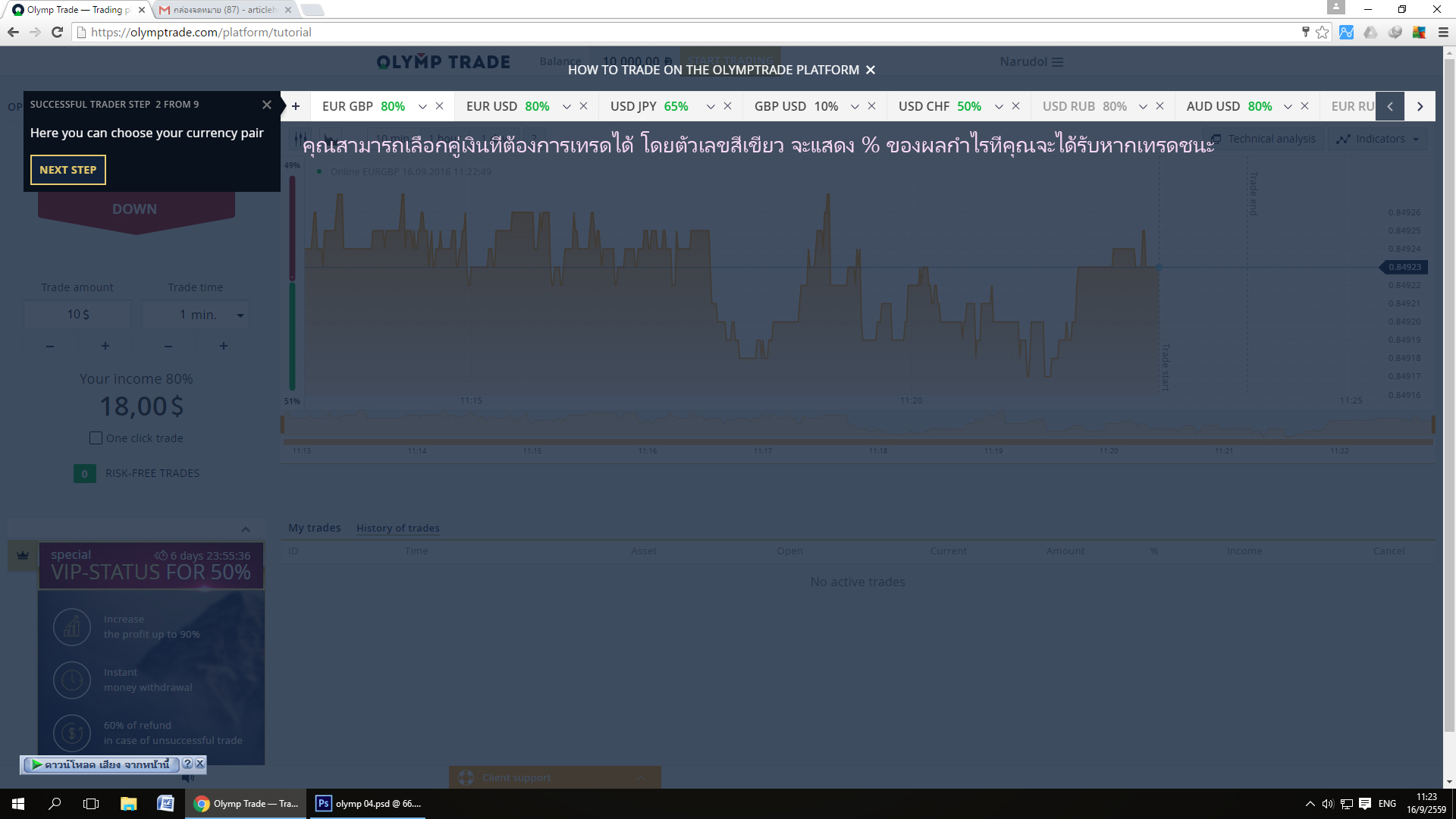Viewport: 1456px width, 819px height.
Task: Close the EUR USD tab
Action: 583,106
